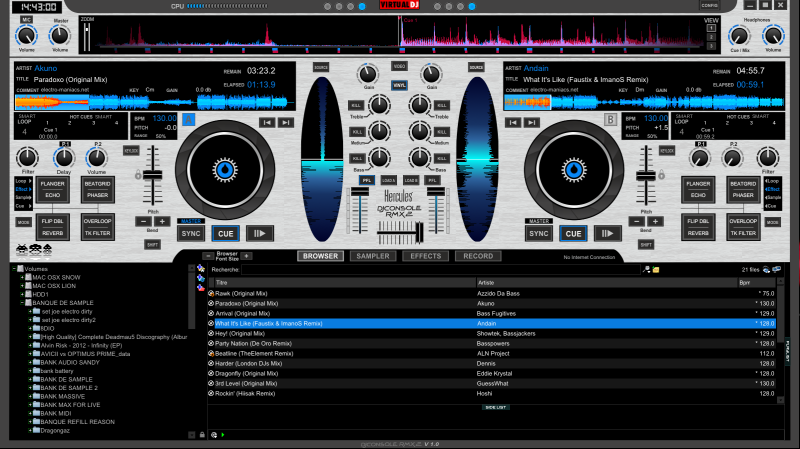Expand MAC OSX SNOW volume
This screenshot has height=449, width=800.
click(22, 278)
